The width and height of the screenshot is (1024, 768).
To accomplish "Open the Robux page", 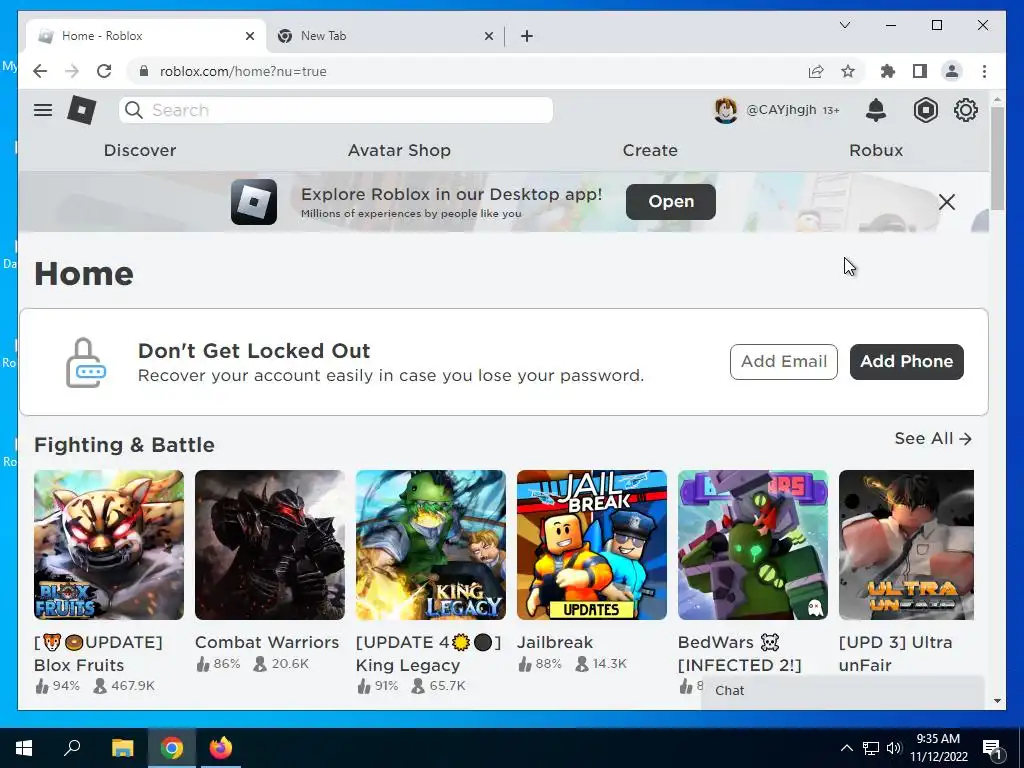I will click(x=876, y=150).
